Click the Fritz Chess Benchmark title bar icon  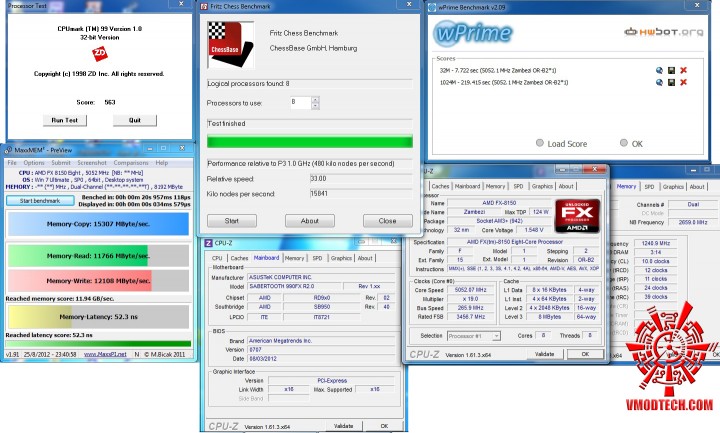(x=205, y=6)
